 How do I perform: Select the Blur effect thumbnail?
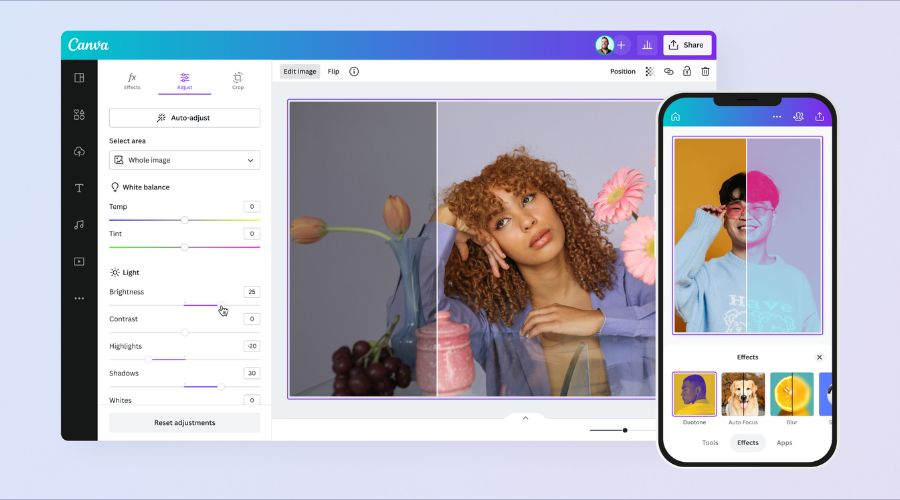(792, 394)
